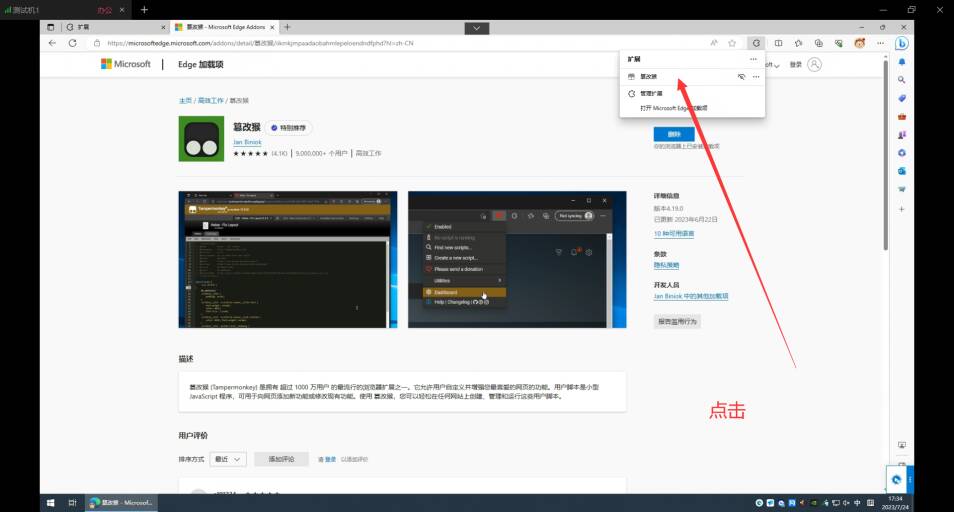Click the Tampermonkey extension large icon
Image resolution: width=954 pixels, height=512 pixels.
tap(201, 139)
